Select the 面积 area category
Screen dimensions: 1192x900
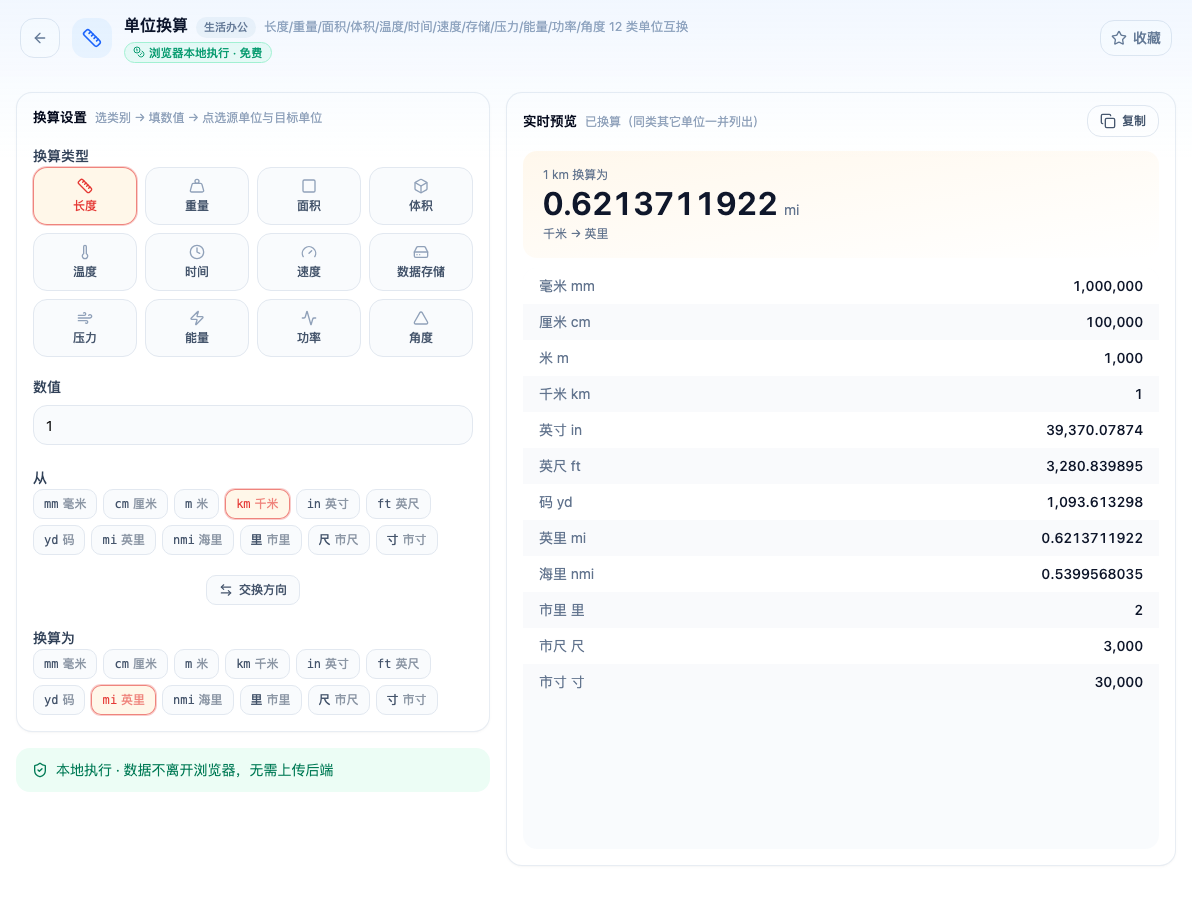click(x=309, y=196)
